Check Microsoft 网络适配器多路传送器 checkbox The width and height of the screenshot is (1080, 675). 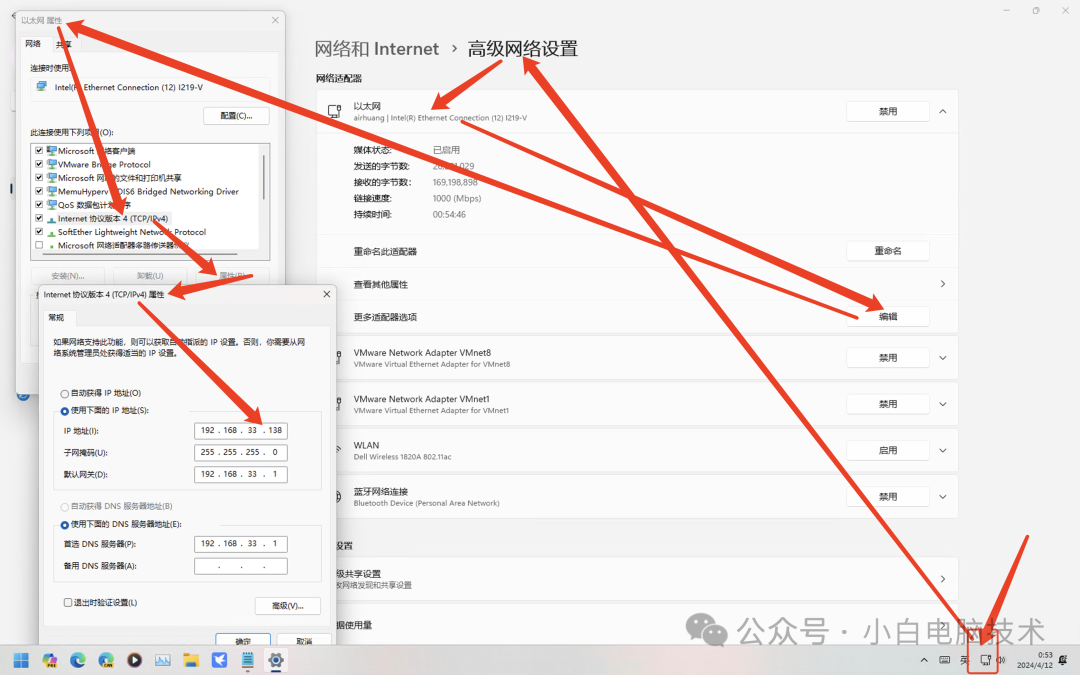(39, 245)
